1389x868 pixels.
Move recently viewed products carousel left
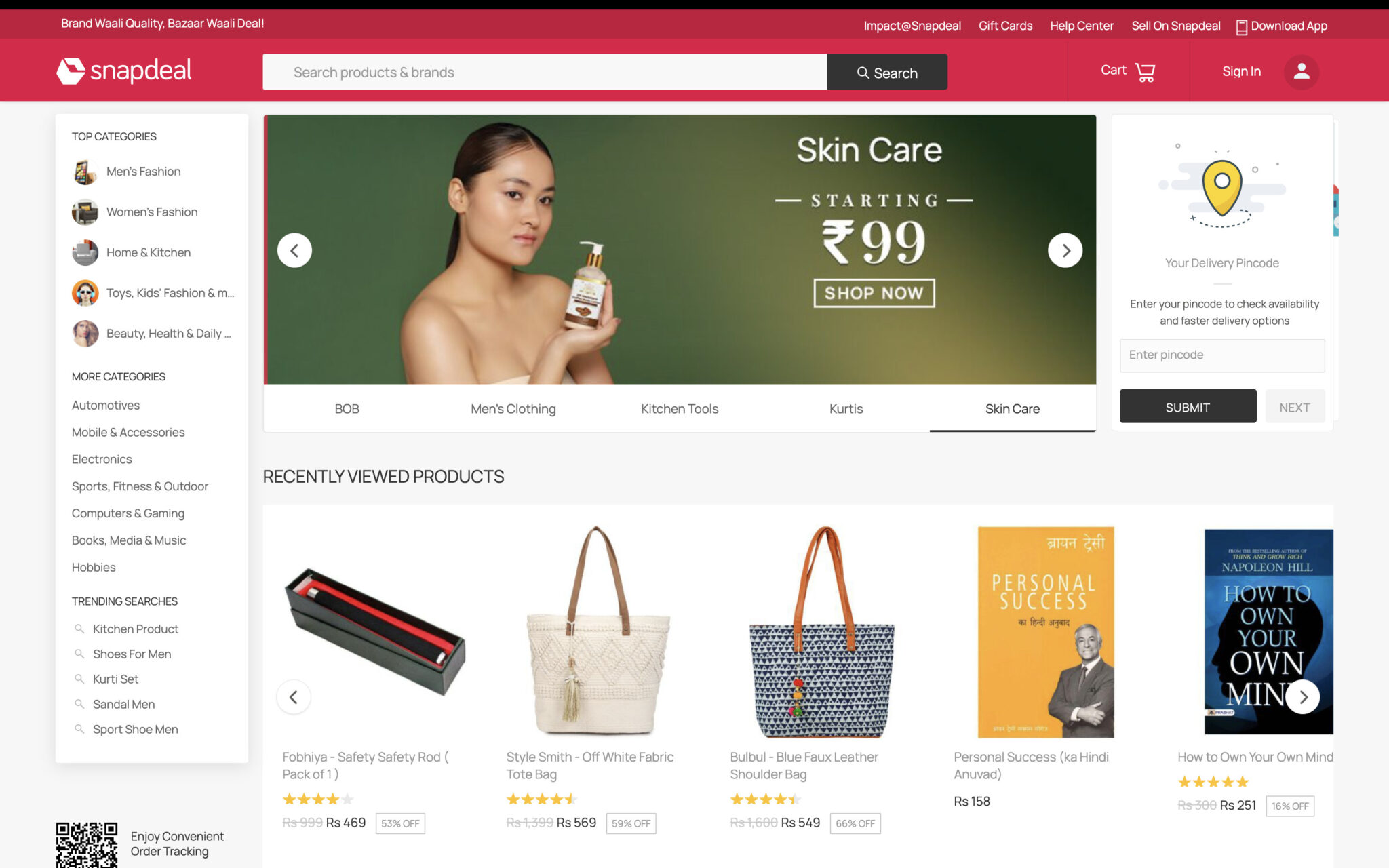(294, 696)
